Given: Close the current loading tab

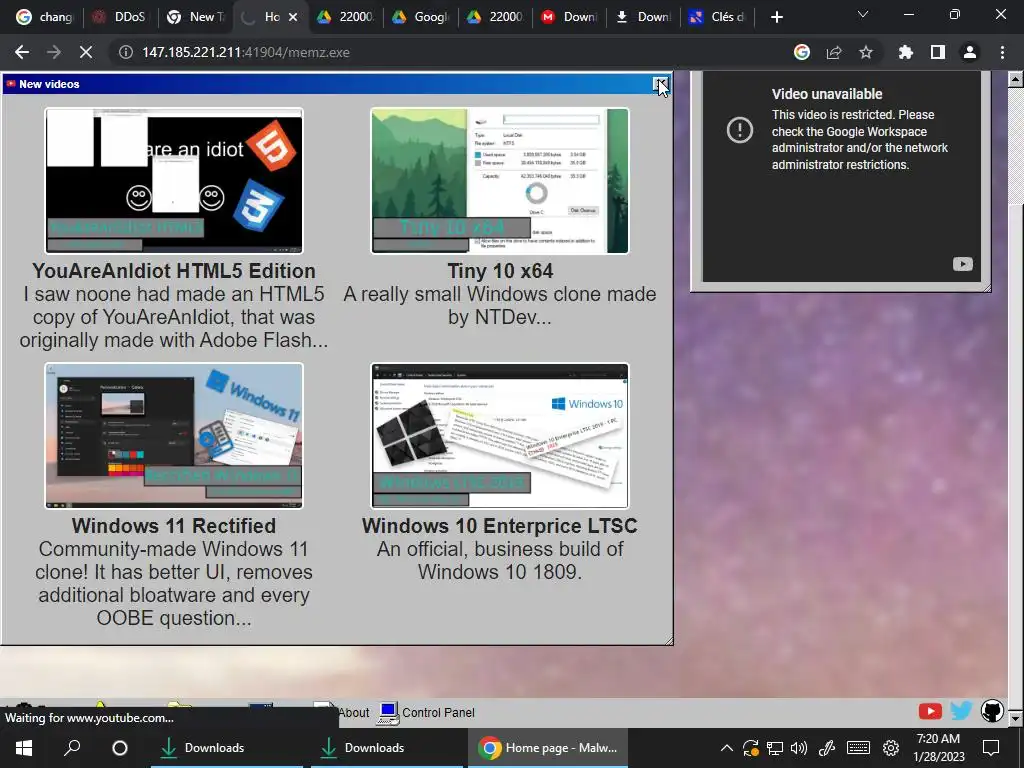Looking at the screenshot, I should click(293, 17).
